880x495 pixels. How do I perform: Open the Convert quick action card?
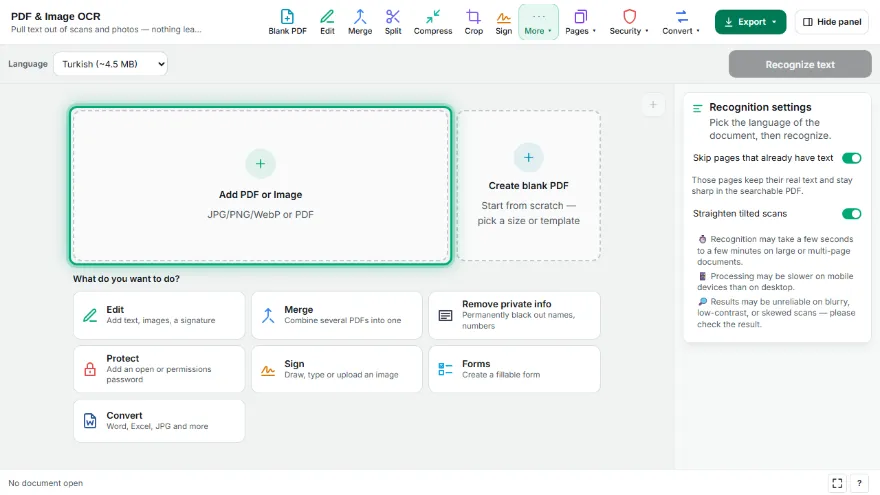click(x=159, y=421)
